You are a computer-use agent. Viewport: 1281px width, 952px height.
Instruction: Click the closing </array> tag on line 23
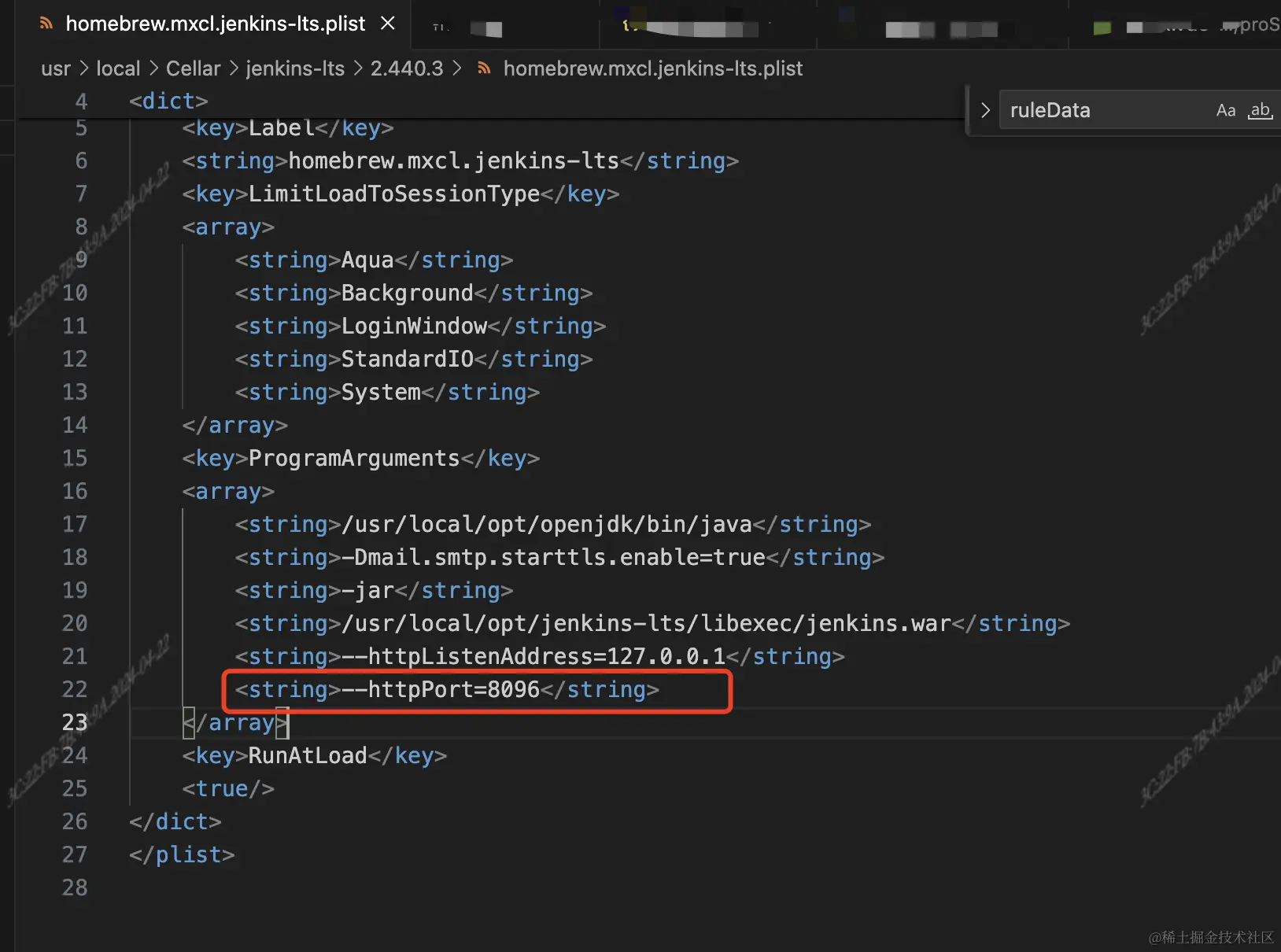pos(235,722)
